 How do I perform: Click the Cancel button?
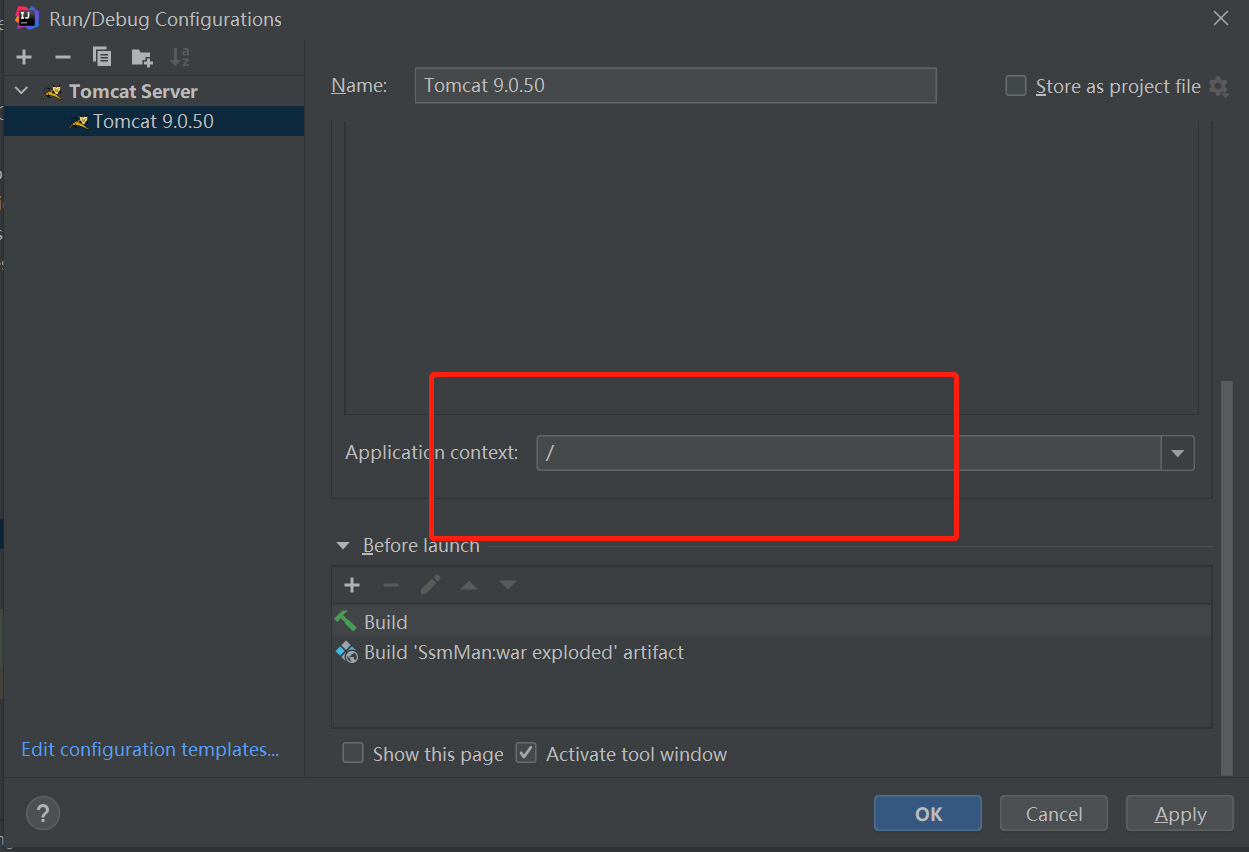1054,814
